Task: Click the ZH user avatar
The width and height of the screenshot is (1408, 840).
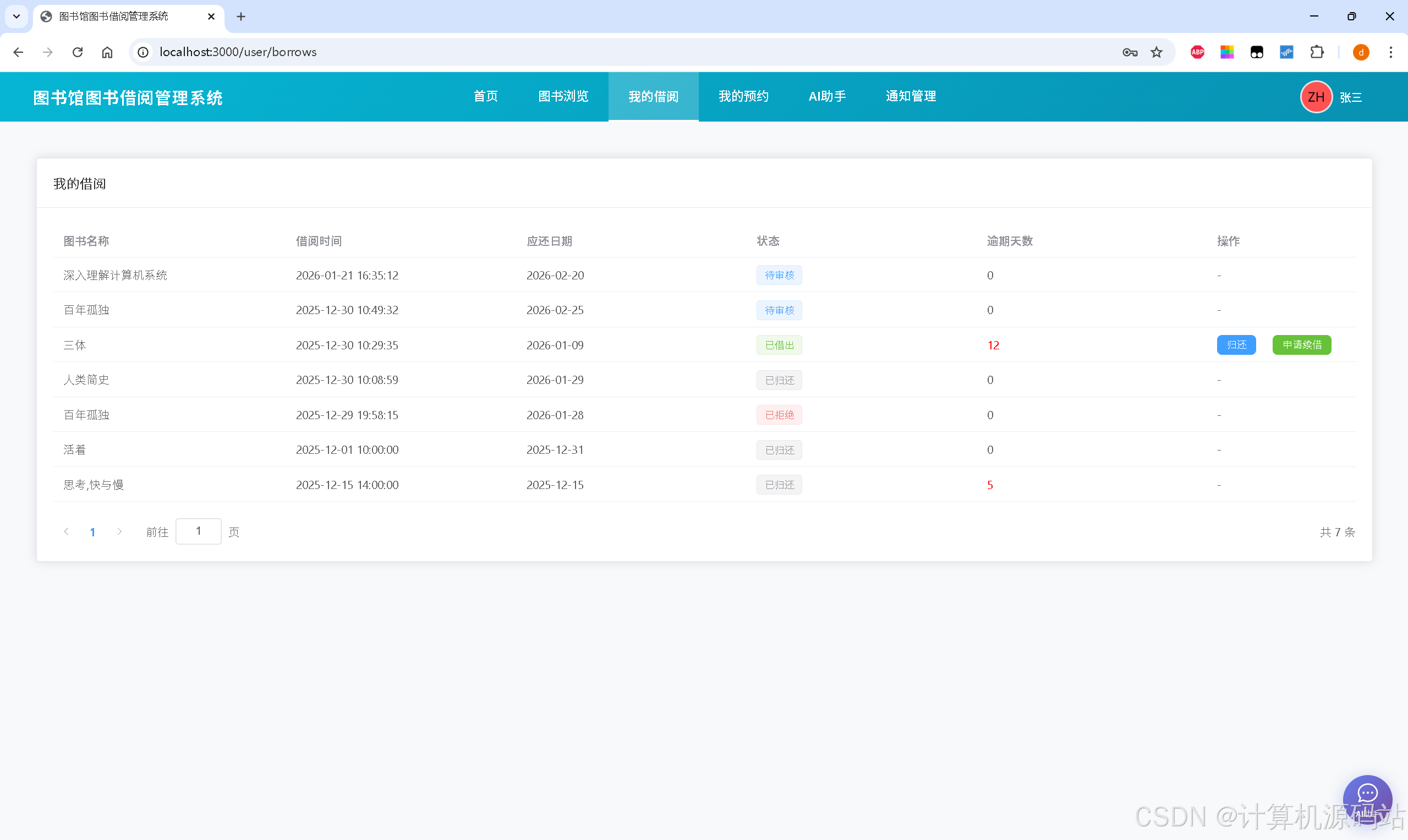Action: coord(1316,97)
